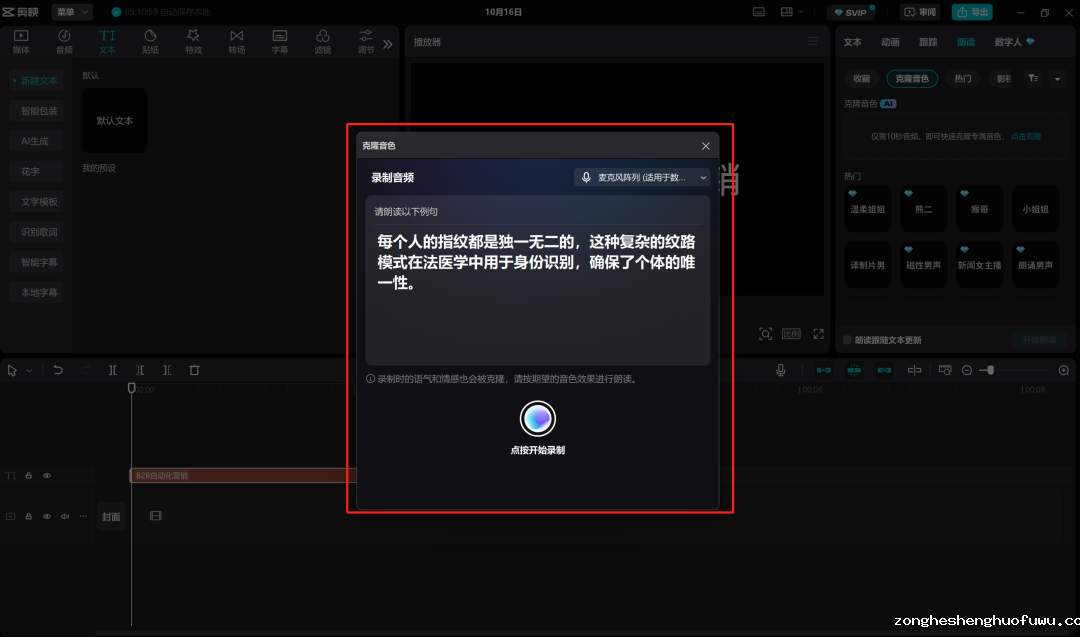Select the 热门 voice category chip
The image size is (1080, 637).
point(963,79)
